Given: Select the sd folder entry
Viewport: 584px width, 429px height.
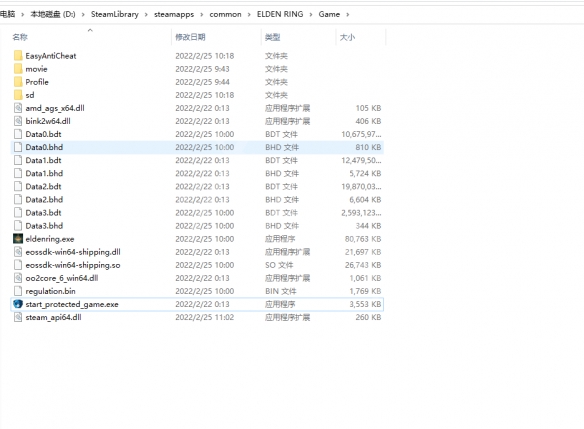Looking at the screenshot, I should pyautogui.click(x=30, y=95).
